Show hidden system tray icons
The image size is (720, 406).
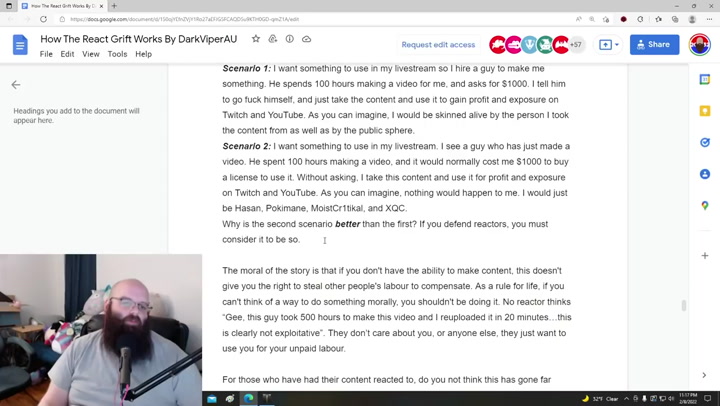pyautogui.click(x=626, y=399)
